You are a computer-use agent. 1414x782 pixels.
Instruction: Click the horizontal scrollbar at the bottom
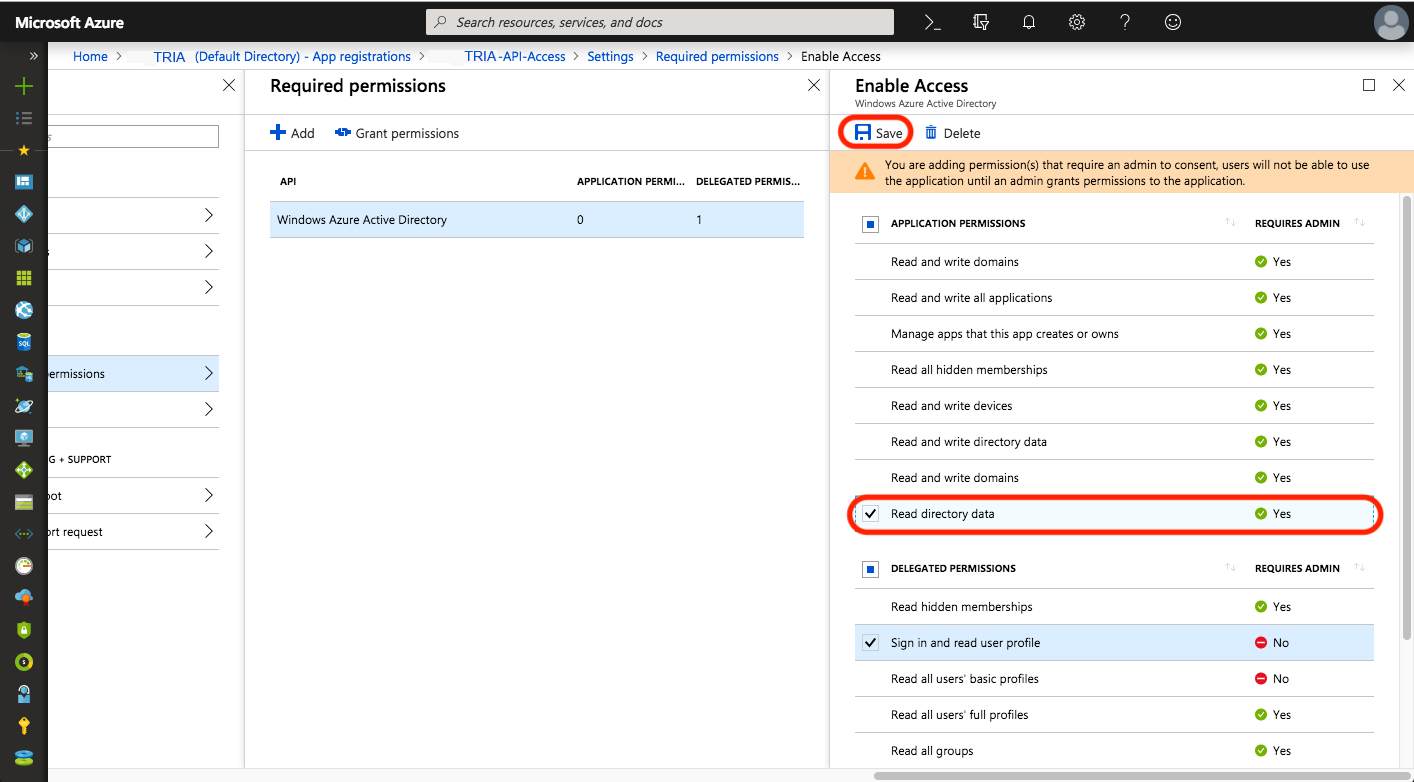coord(1141,775)
